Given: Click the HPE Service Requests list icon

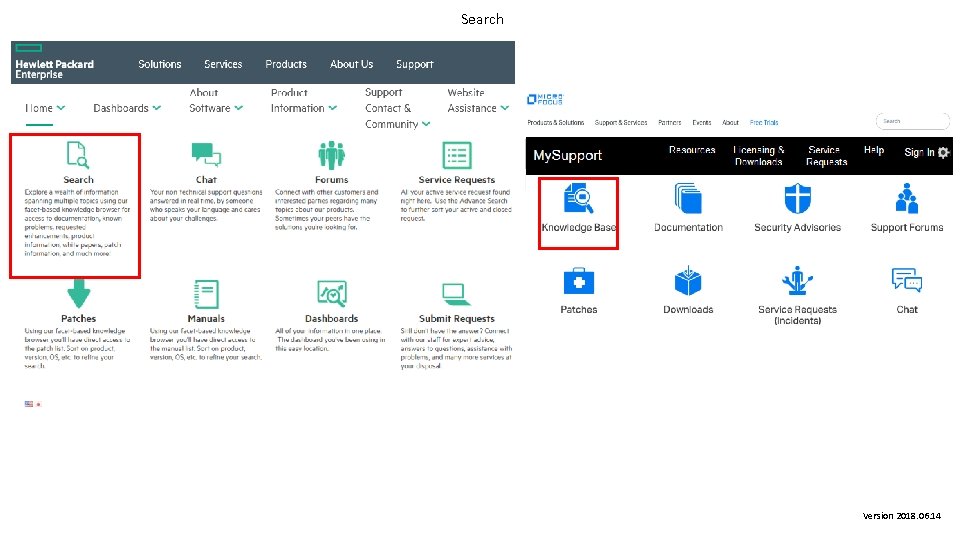Looking at the screenshot, I should pyautogui.click(x=457, y=155).
